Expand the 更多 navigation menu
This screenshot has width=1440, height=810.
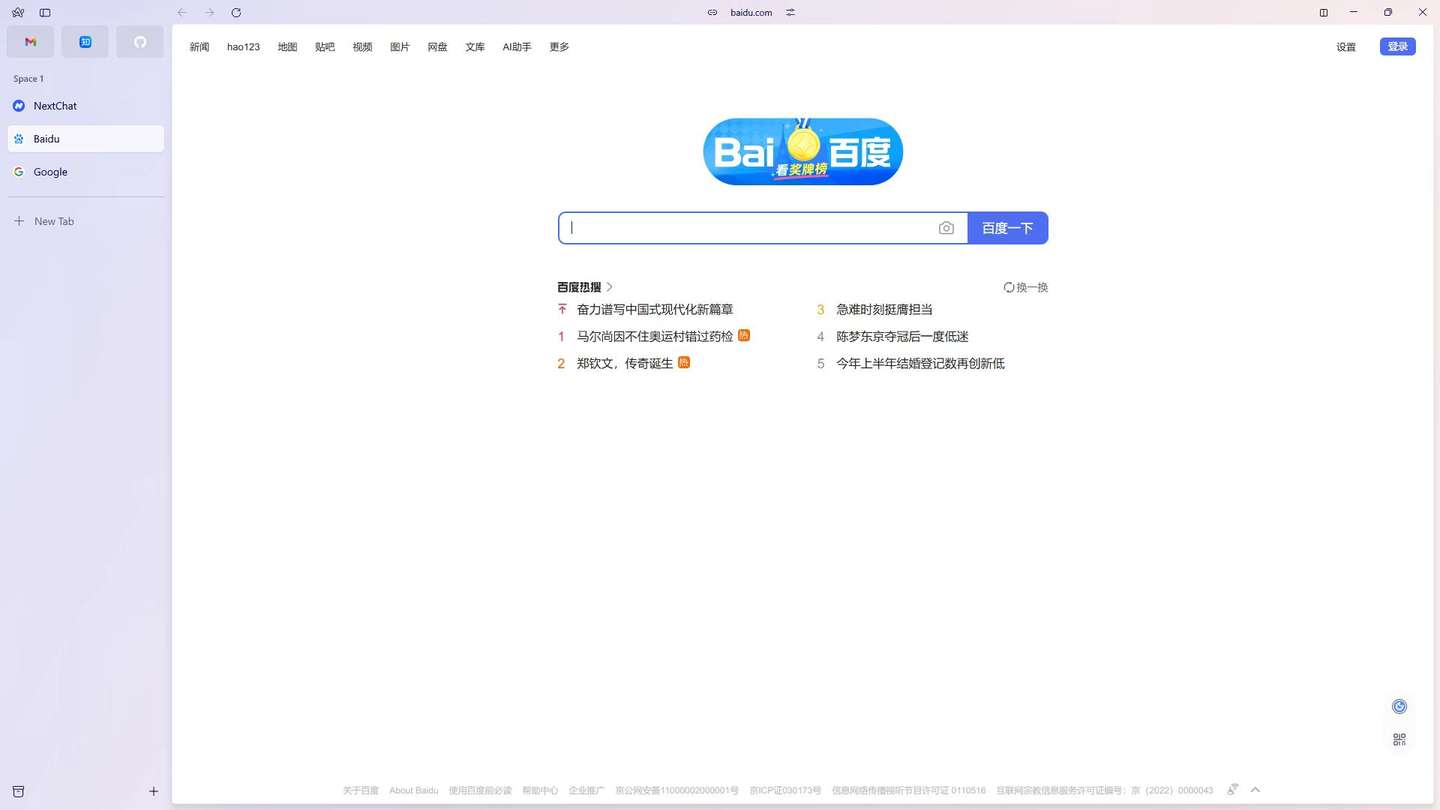coord(559,47)
